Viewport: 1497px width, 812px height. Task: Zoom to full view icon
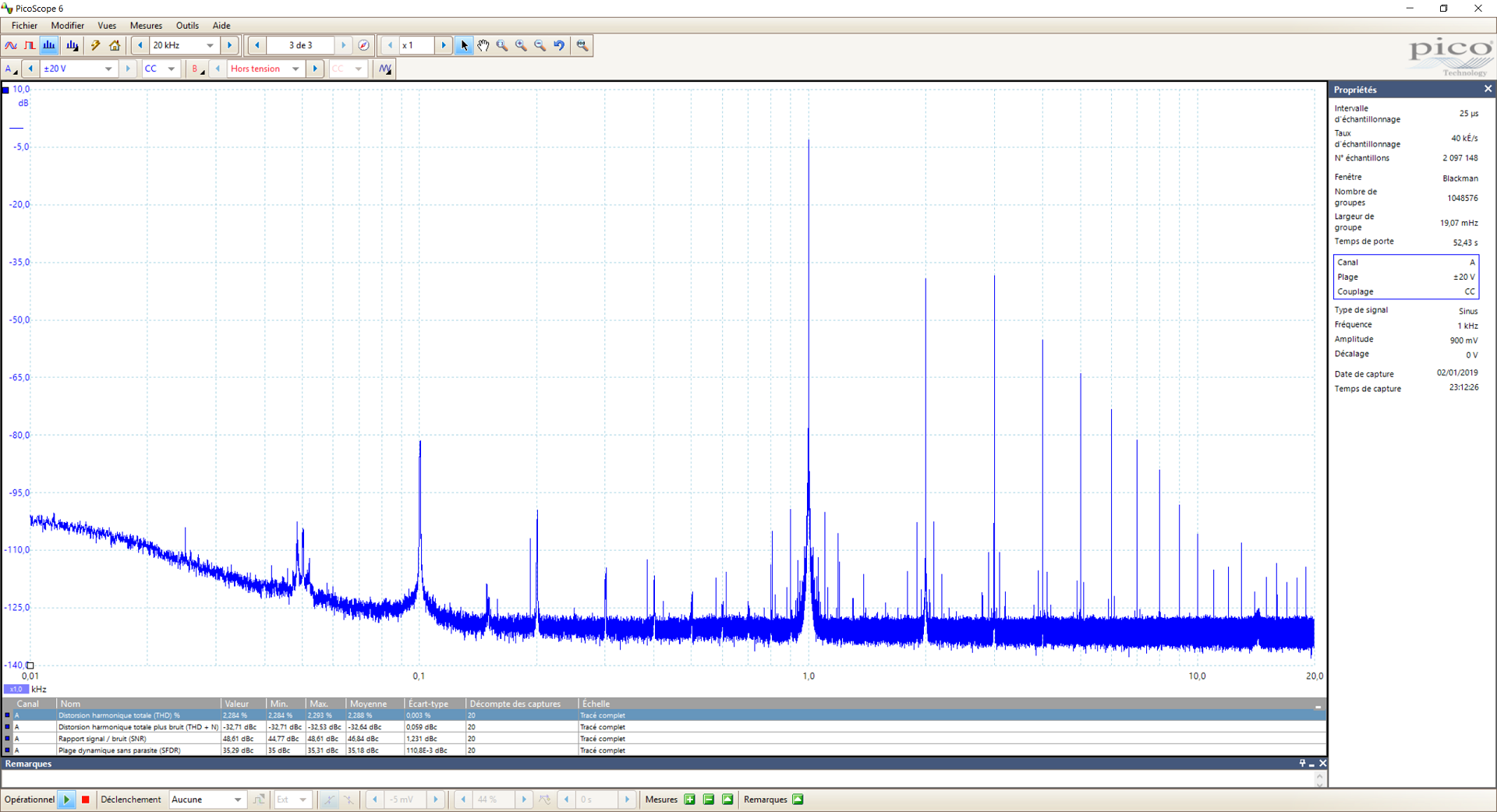pyautogui.click(x=582, y=45)
